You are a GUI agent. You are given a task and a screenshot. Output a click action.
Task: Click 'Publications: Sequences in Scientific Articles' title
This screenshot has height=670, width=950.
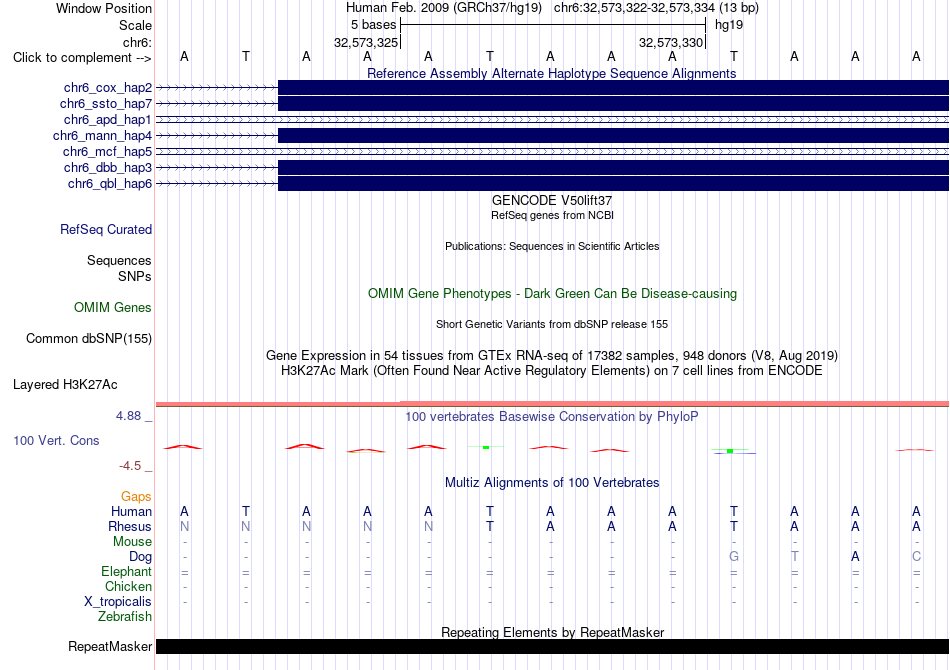[552, 246]
